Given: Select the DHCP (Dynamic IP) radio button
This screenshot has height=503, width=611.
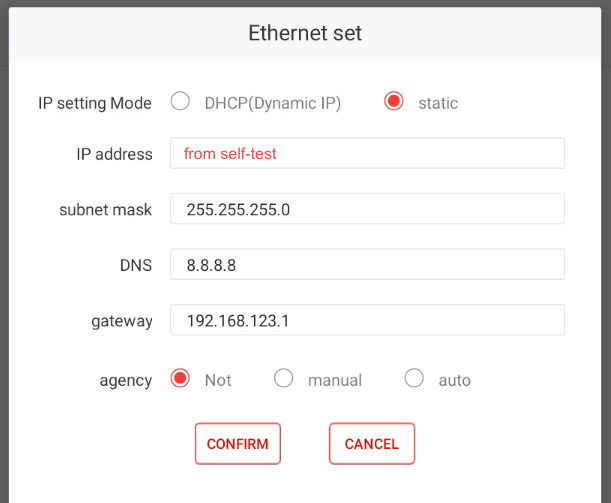Looking at the screenshot, I should [180, 102].
